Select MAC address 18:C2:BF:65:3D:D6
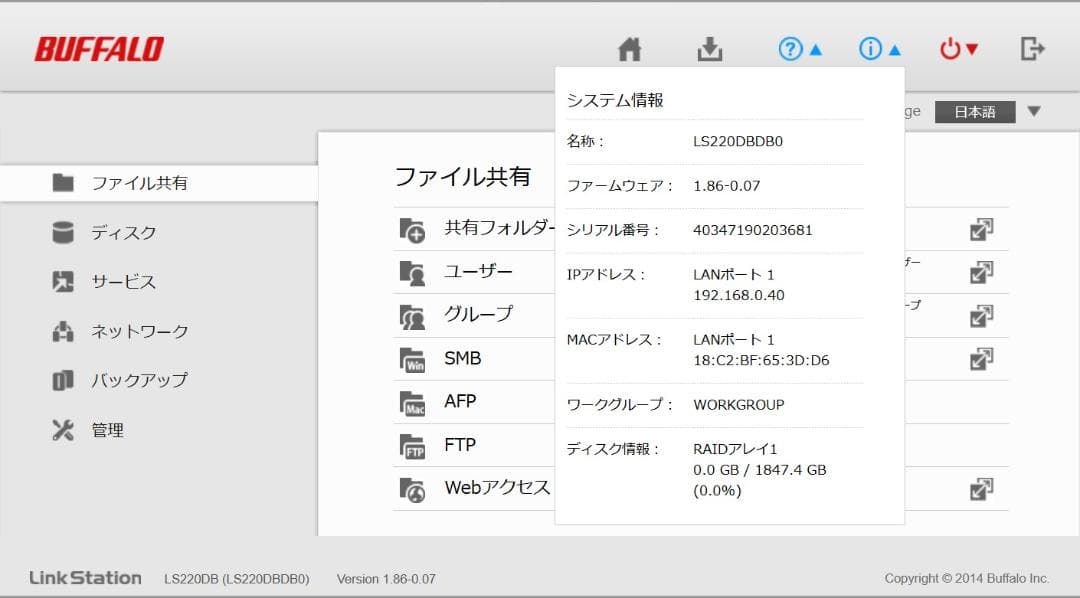1080x598 pixels. click(x=761, y=360)
